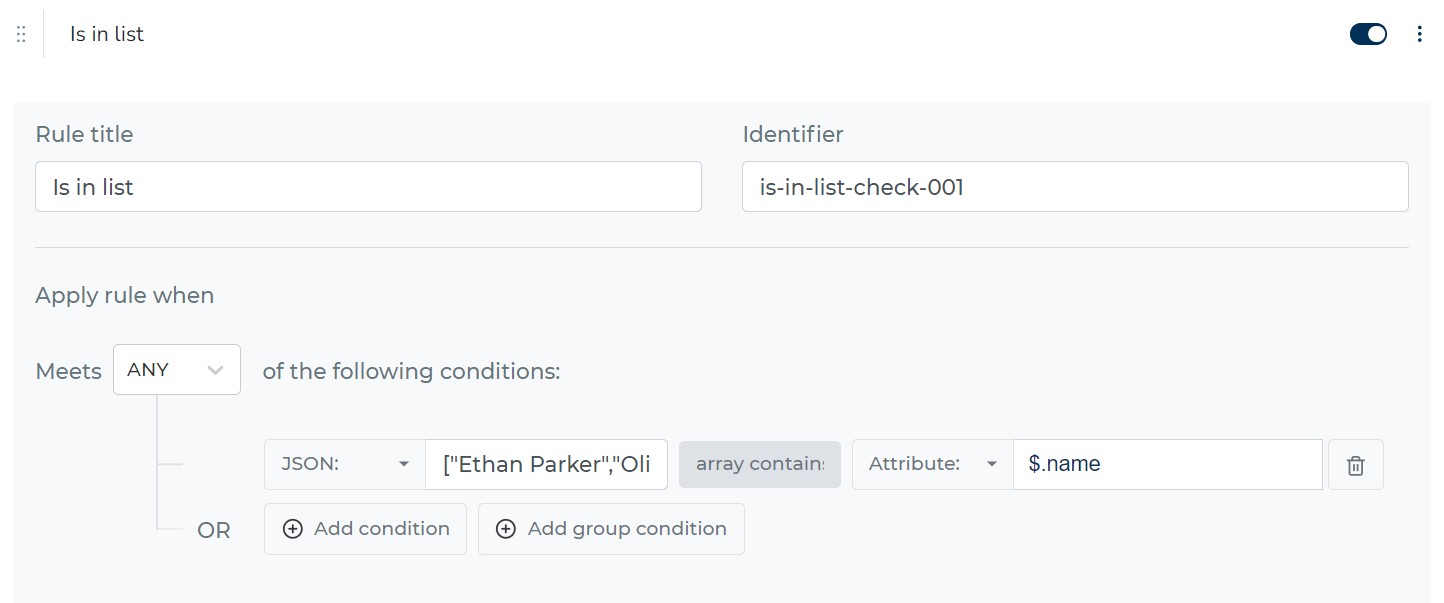Click the array contains operator selector

click(760, 465)
